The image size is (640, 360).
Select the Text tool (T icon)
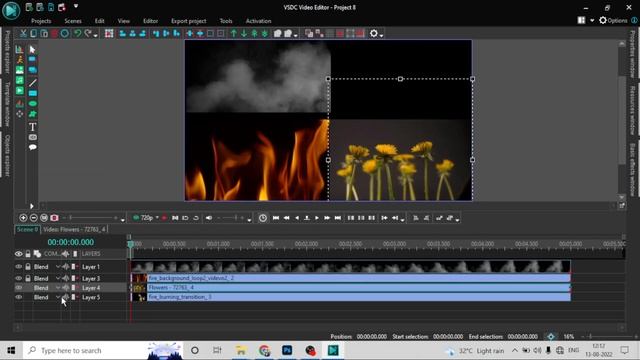(32, 127)
